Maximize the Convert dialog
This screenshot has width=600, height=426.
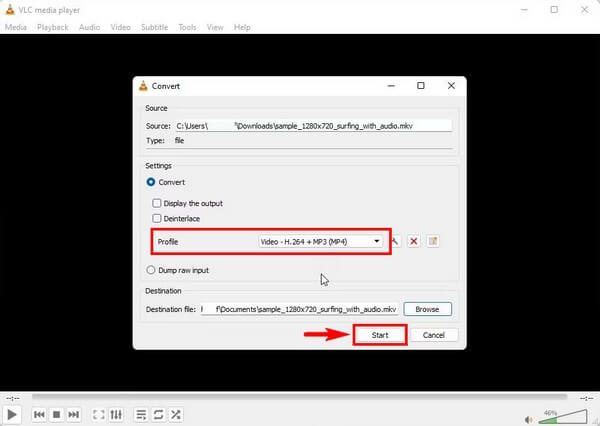(421, 86)
